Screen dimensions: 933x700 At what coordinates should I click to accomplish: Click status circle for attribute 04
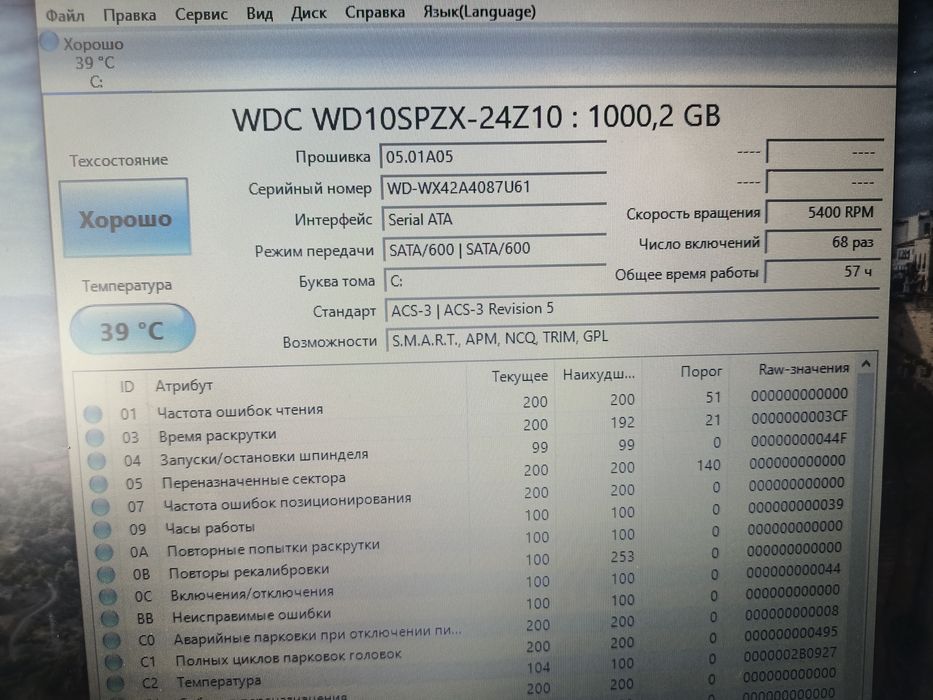pos(96,461)
